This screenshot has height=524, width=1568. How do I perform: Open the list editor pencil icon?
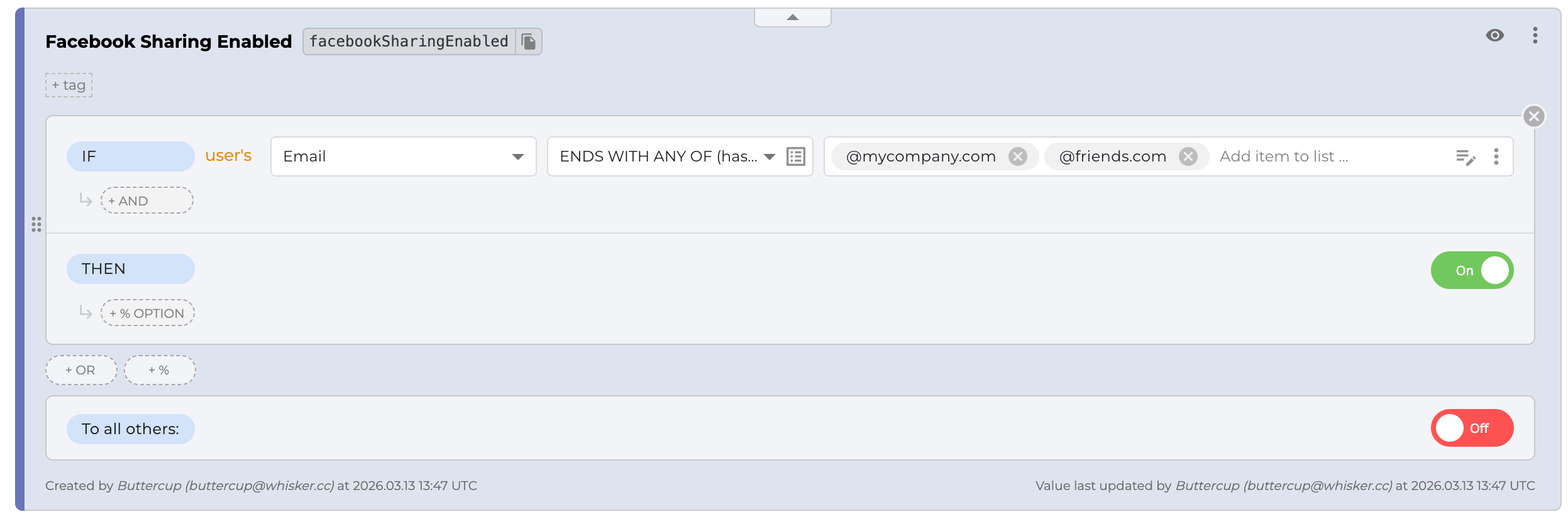(1465, 157)
